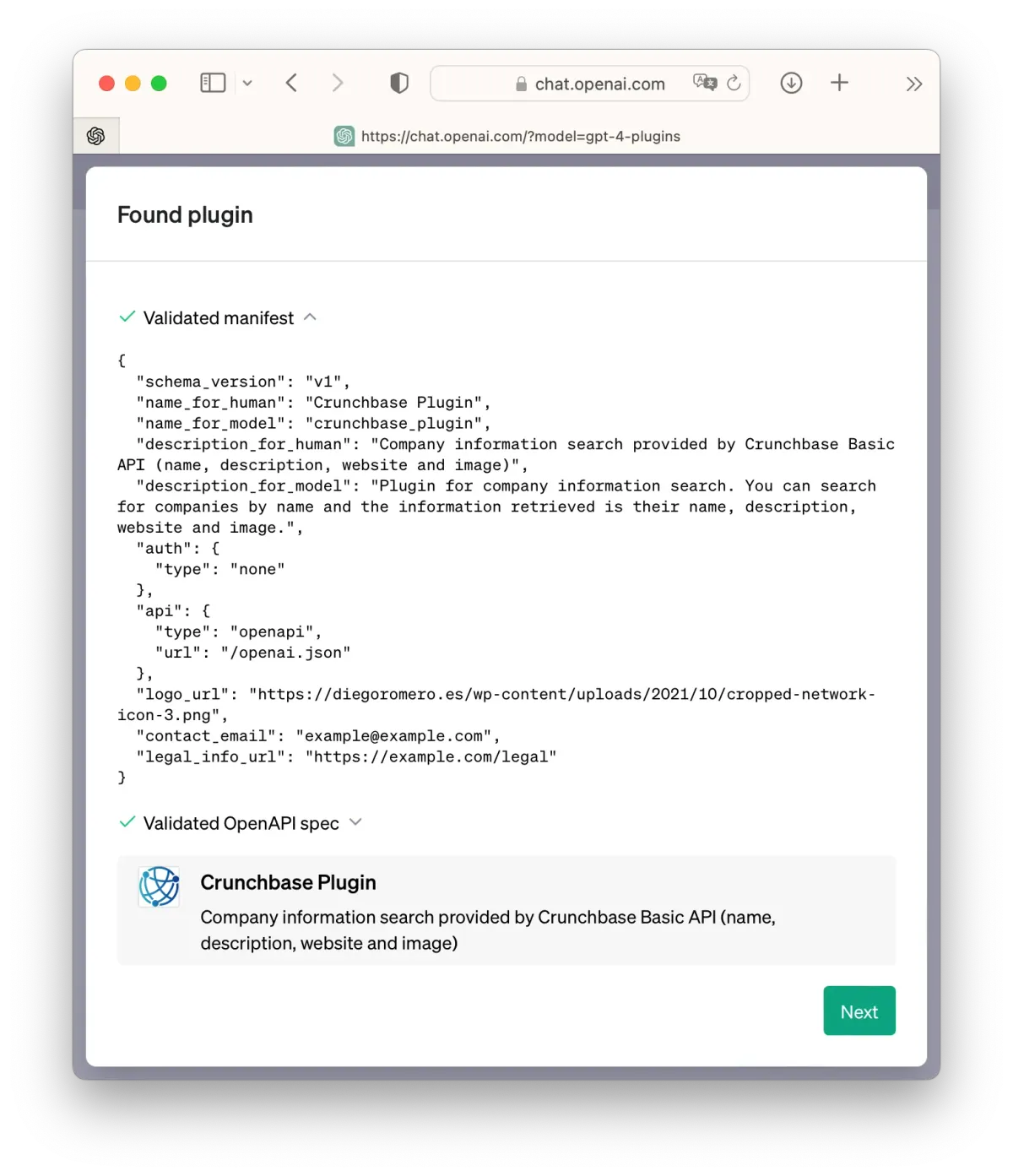Click the privacy shield icon
1013x1176 pixels.
399,83
